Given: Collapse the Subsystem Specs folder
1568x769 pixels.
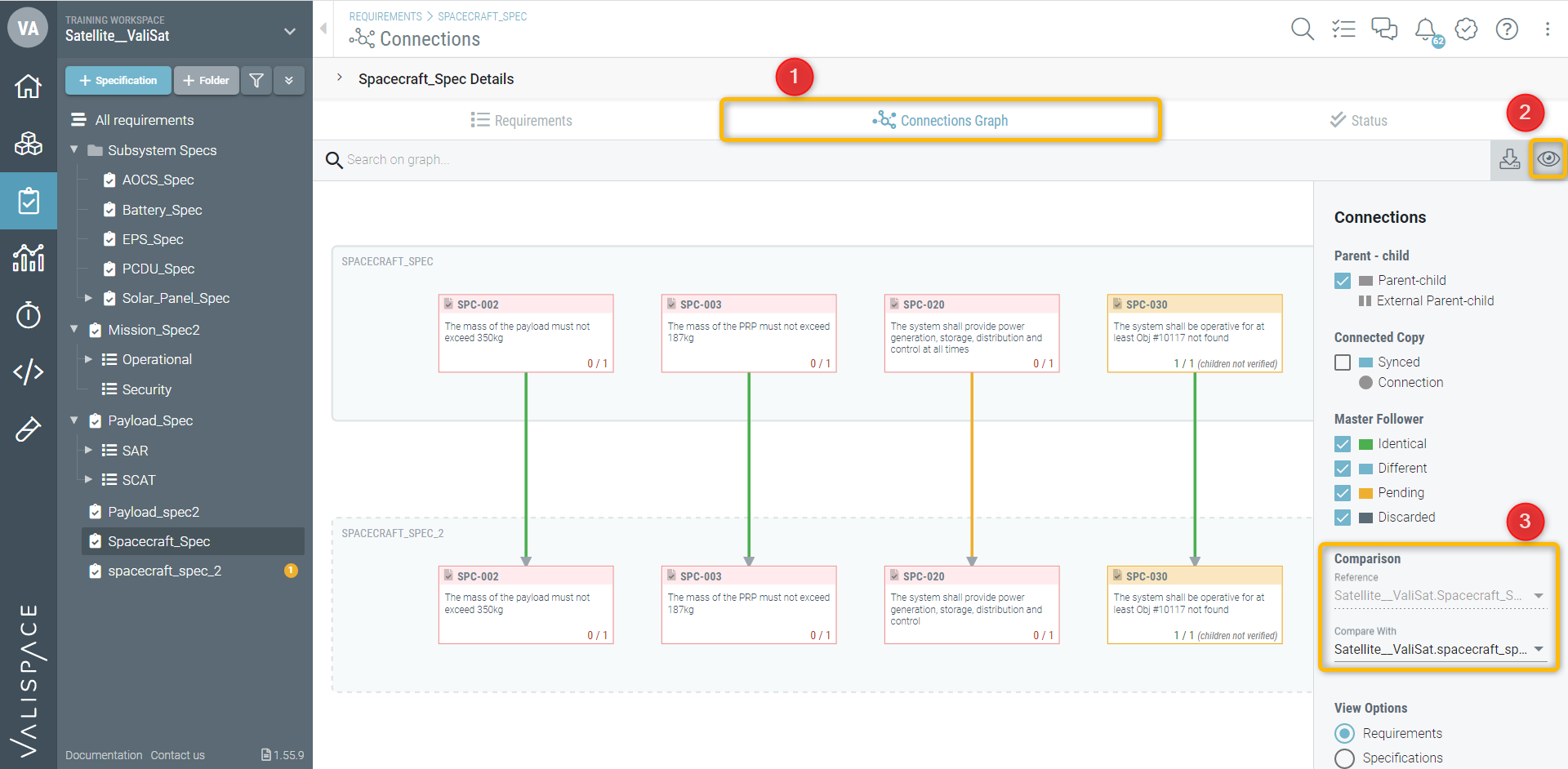Looking at the screenshot, I should pos(74,150).
